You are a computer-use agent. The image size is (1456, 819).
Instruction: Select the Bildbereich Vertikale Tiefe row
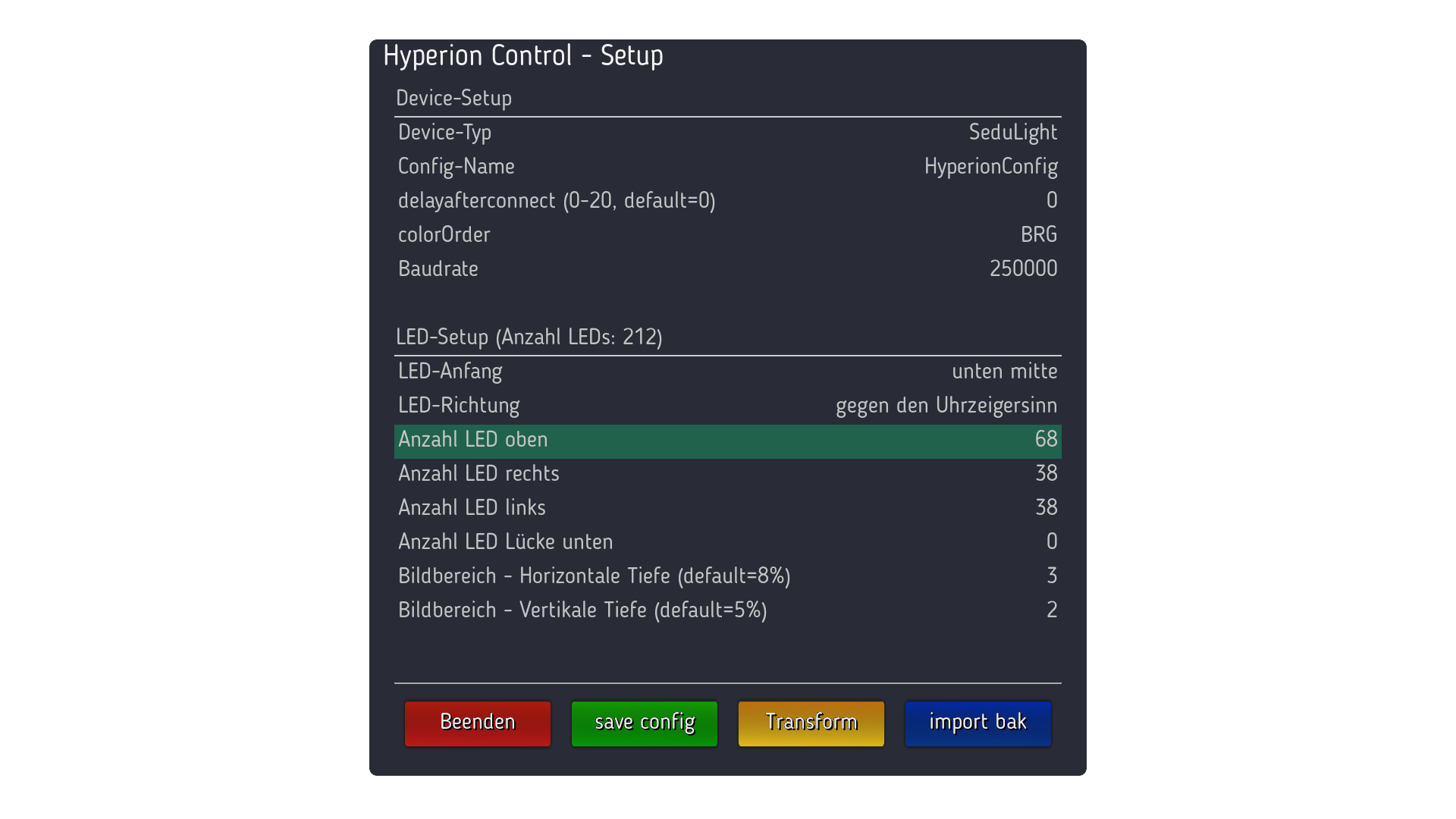tap(728, 610)
